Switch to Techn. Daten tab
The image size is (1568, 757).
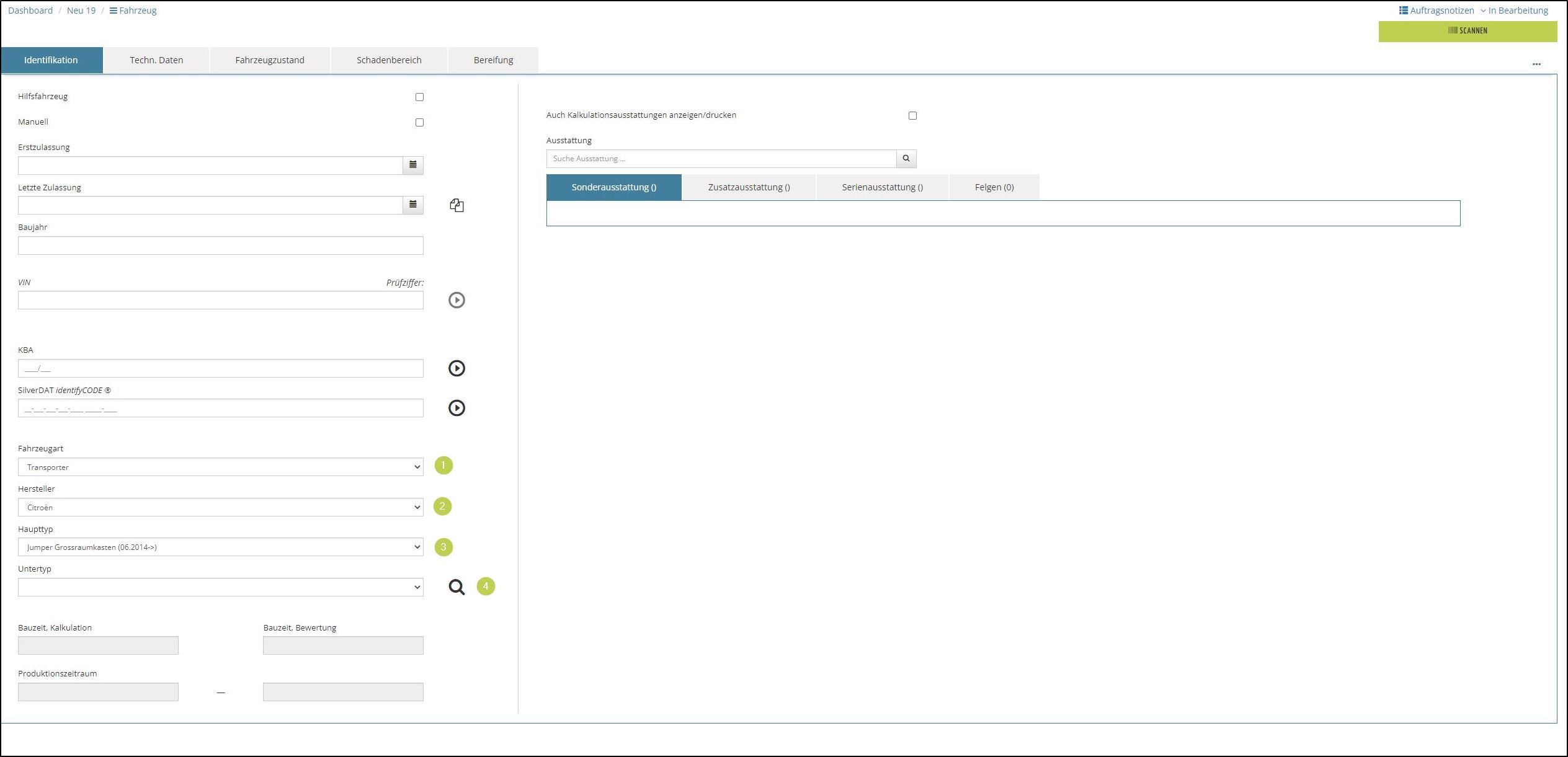(156, 60)
